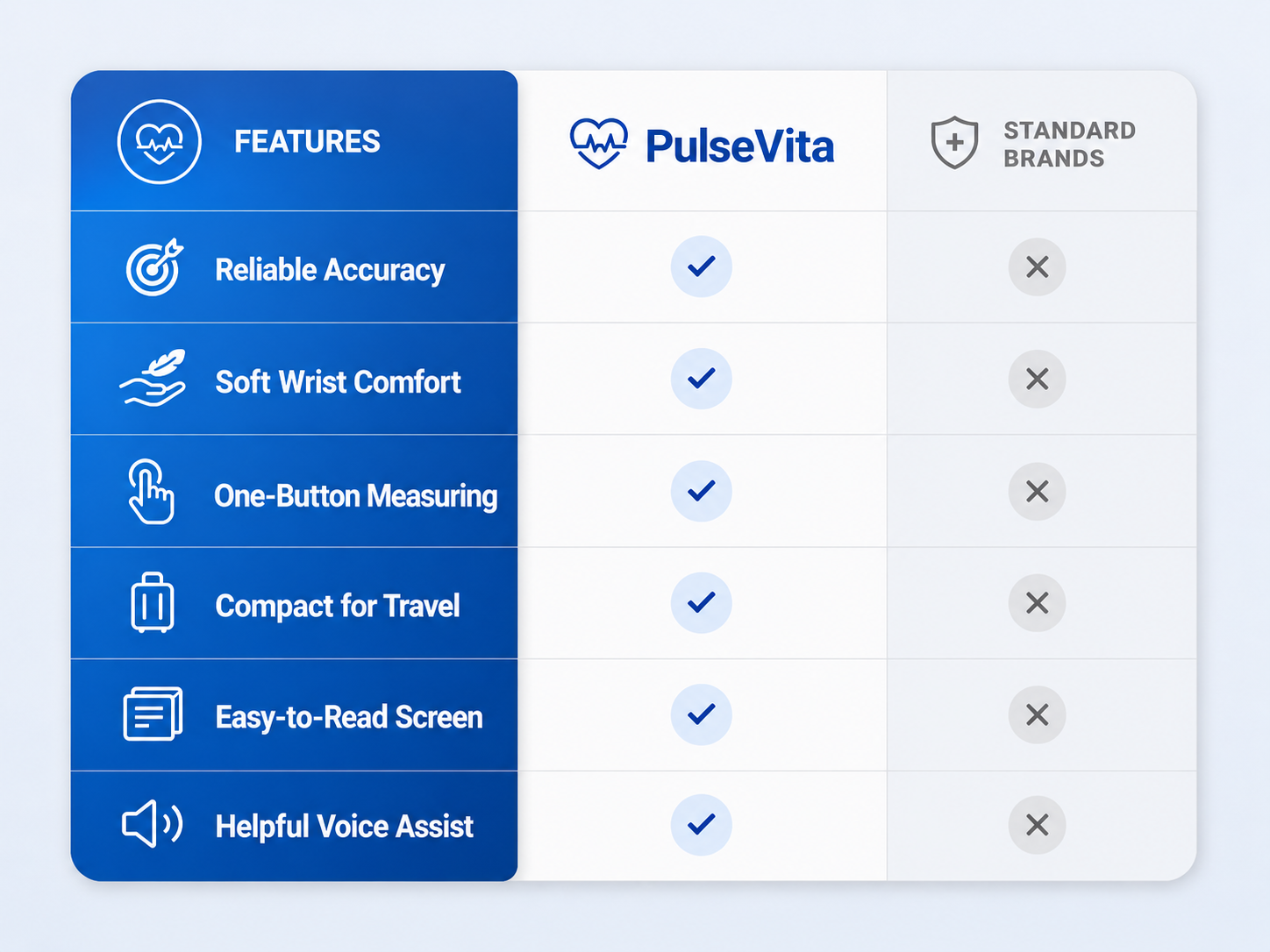Click the heart pulse icon in Features header

pyautogui.click(x=160, y=141)
